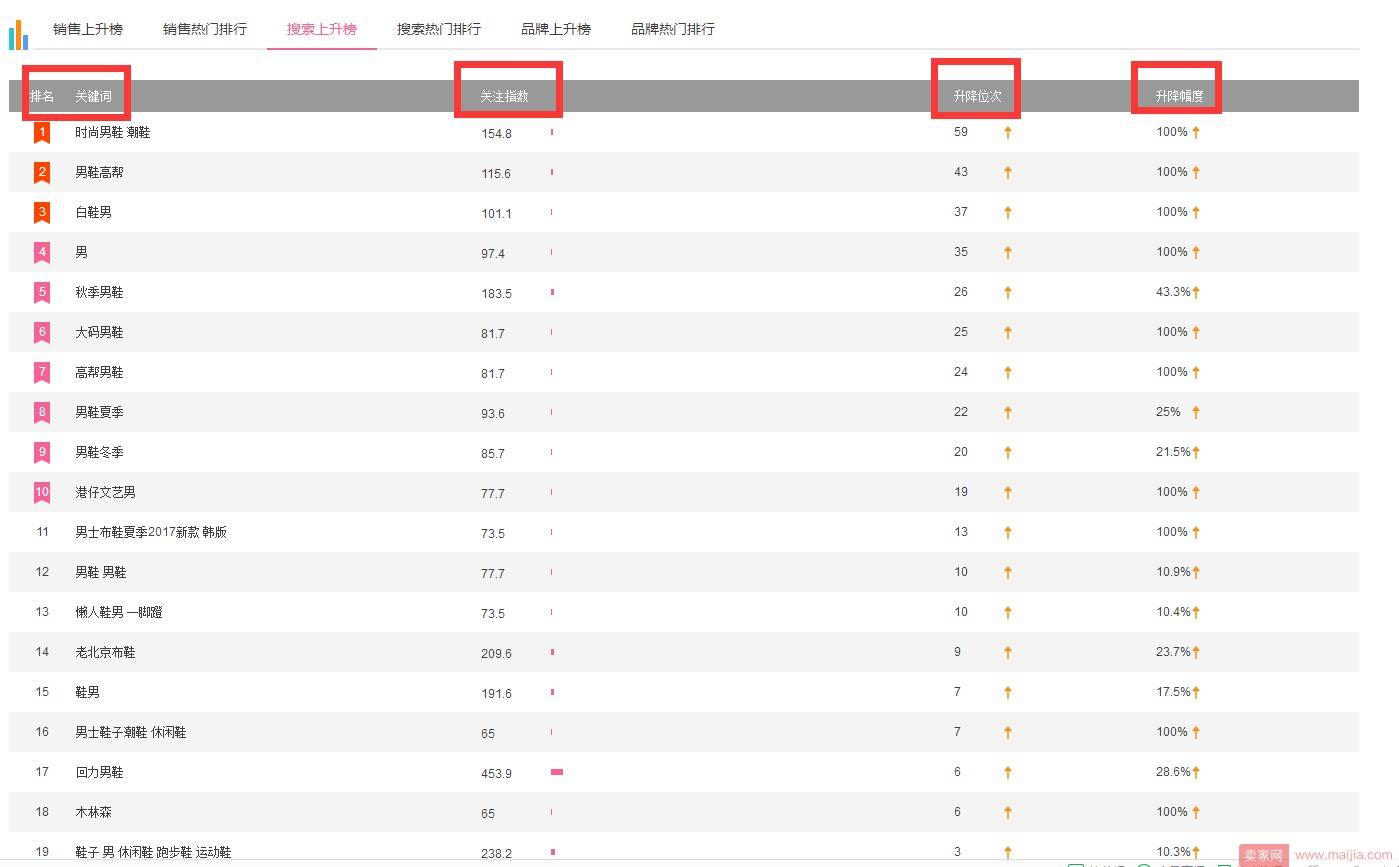Click rank-change up arrow for 时尚男鞋 潮鞋

[x=1008, y=132]
